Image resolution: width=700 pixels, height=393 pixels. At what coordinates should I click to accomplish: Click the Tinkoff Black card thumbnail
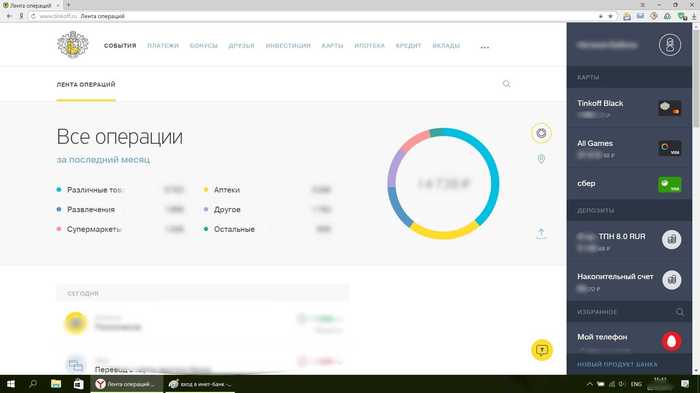click(x=670, y=108)
